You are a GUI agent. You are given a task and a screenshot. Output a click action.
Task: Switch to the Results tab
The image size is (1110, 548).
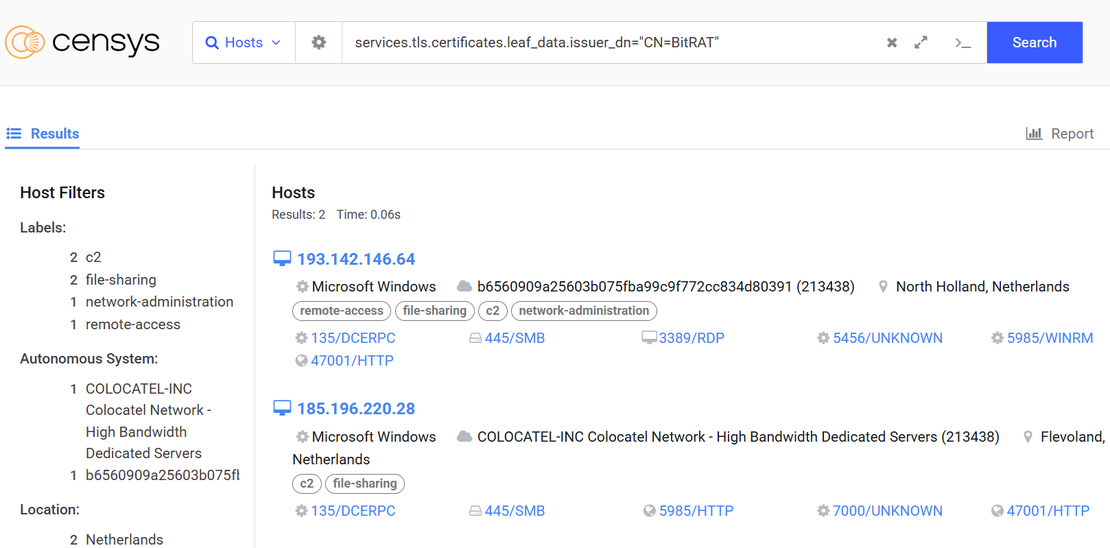point(43,134)
